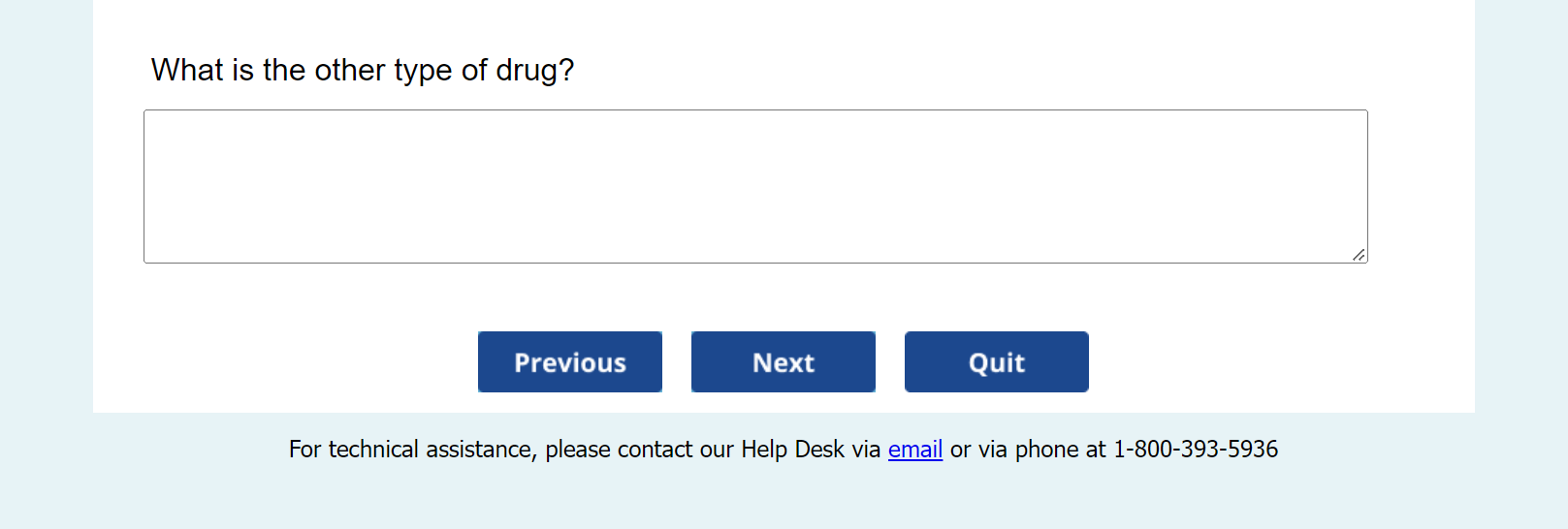Hit the blue Quit navigation button
1568x529 pixels.
tap(996, 362)
